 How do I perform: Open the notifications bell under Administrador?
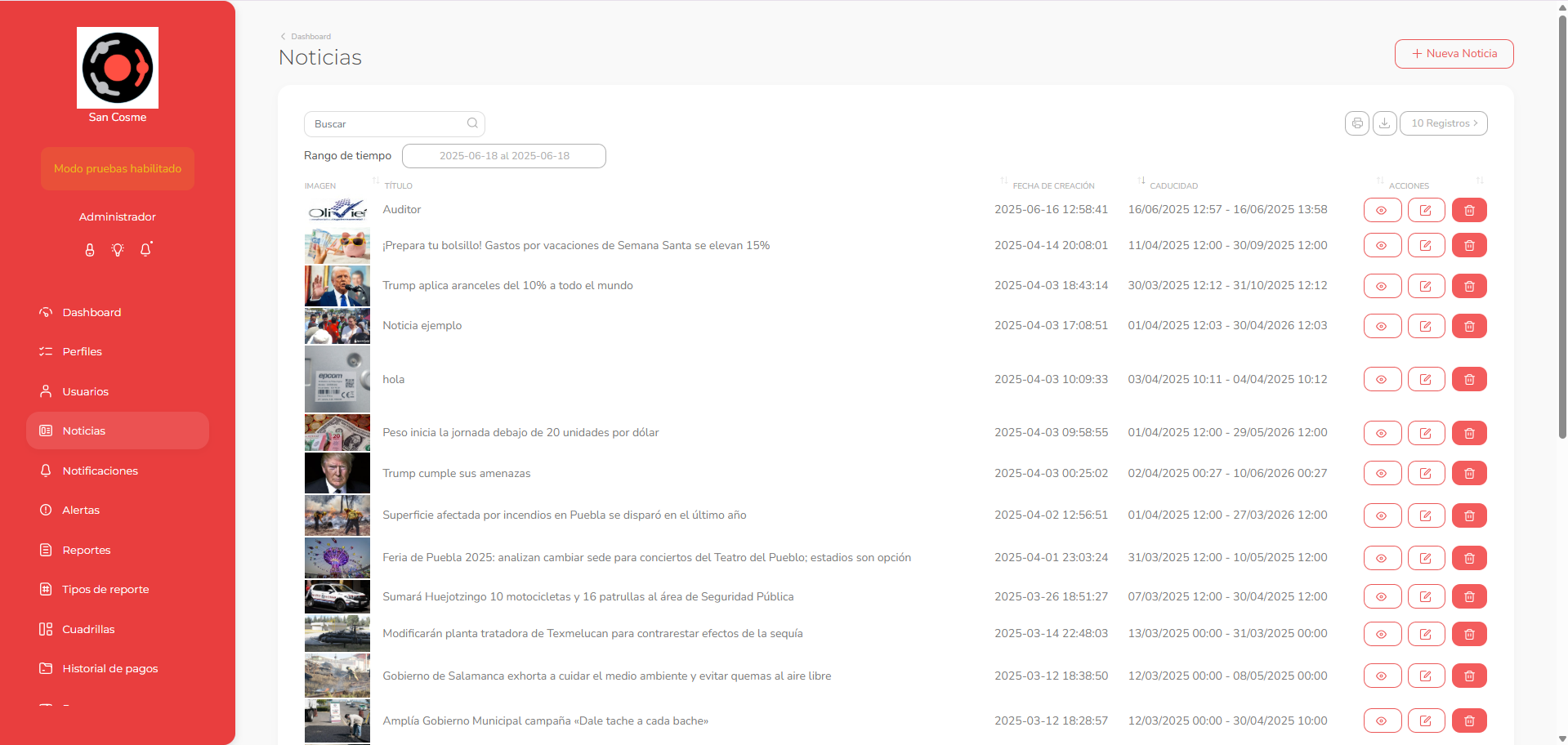145,249
